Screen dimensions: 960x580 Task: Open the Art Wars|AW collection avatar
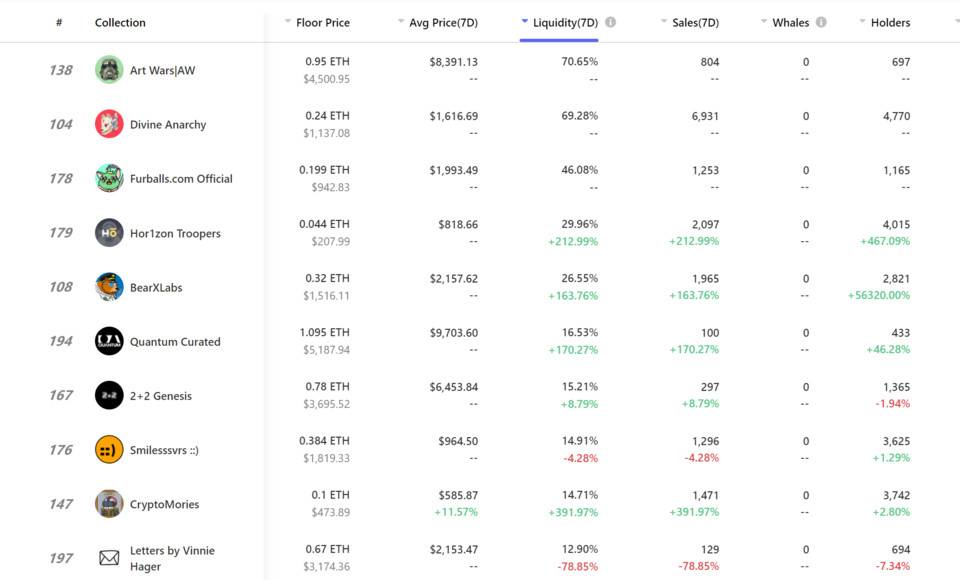click(x=109, y=70)
